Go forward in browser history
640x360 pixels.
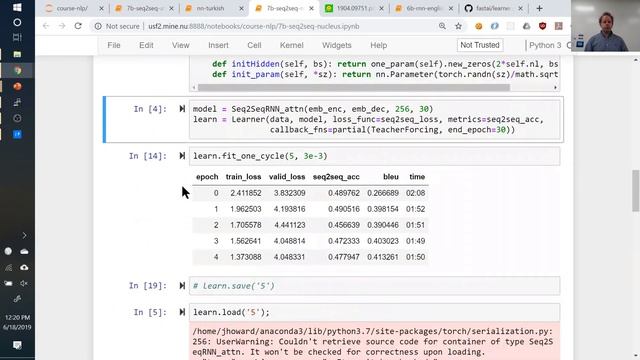click(62, 26)
